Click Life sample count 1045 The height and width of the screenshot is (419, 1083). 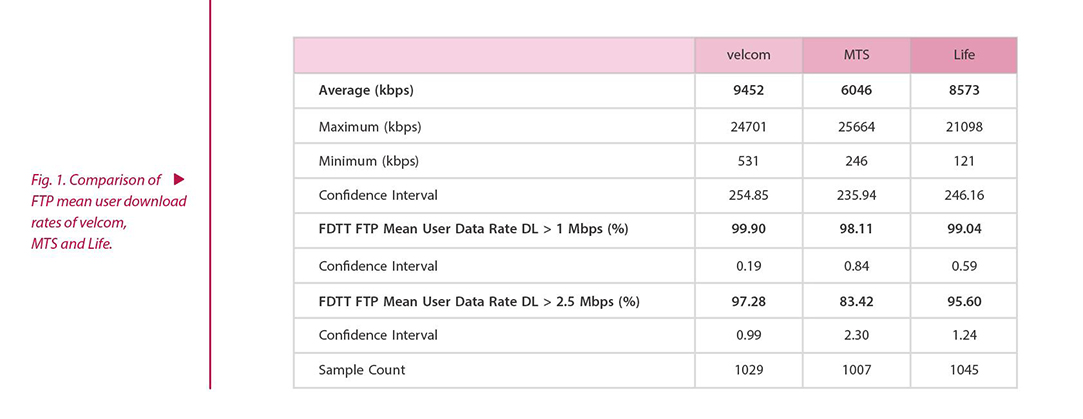pyautogui.click(x=964, y=370)
